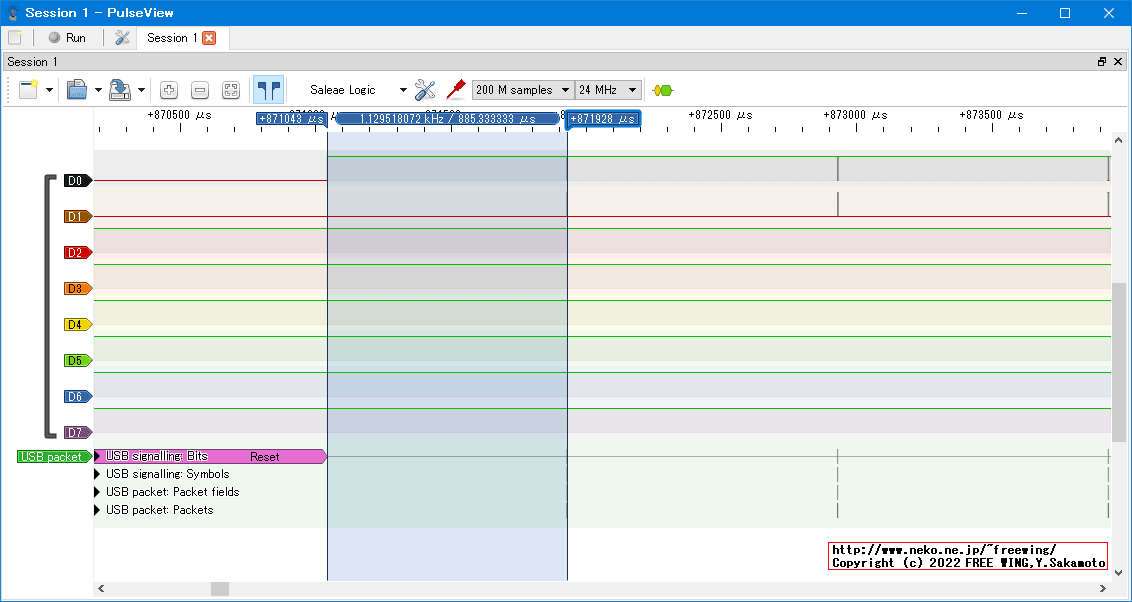Viewport: 1132px width, 602px height.
Task: Click the horizontal scrollbar thumb
Action: 219,589
